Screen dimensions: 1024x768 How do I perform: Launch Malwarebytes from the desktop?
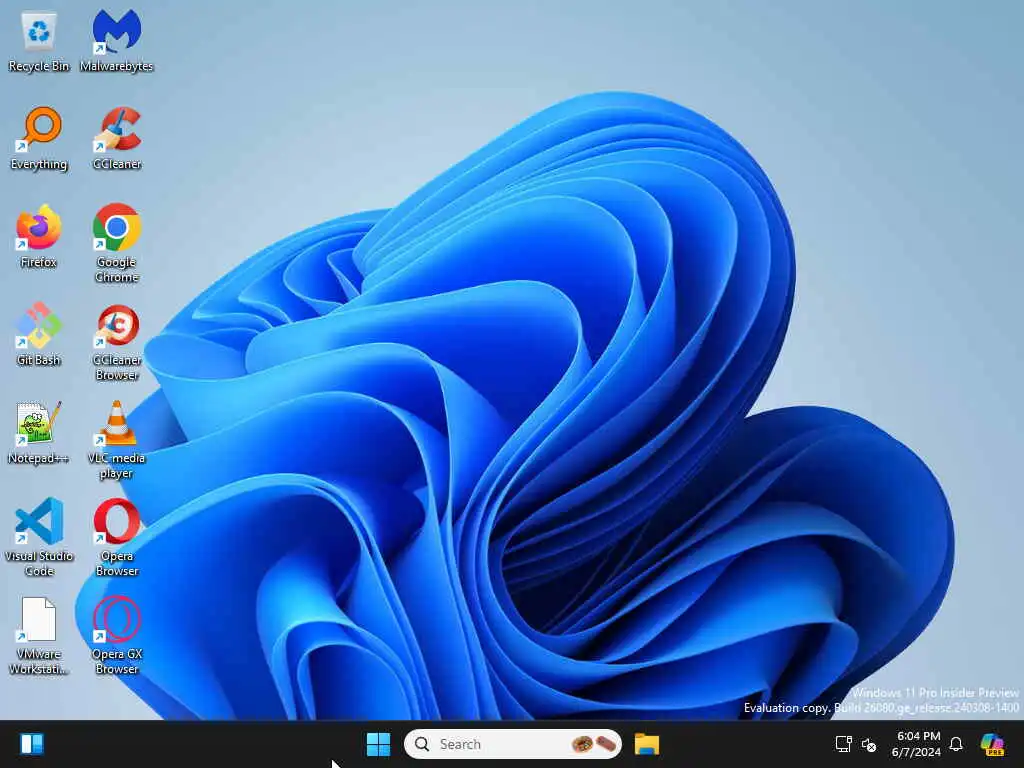(x=116, y=40)
